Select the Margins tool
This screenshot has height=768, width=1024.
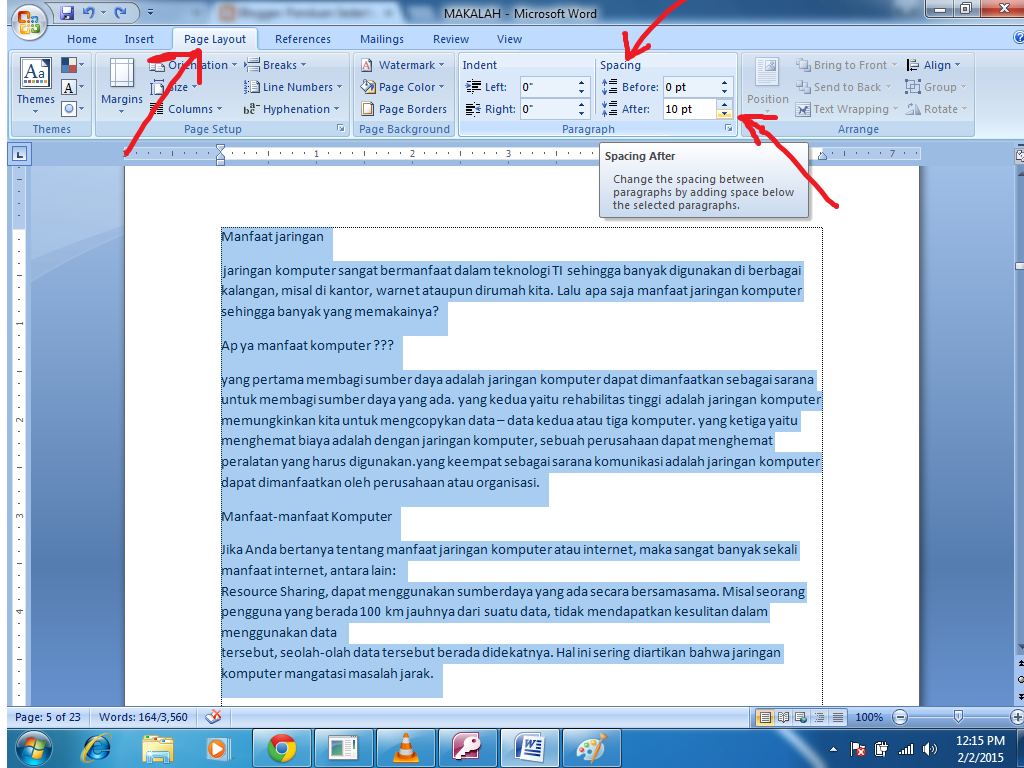[120, 85]
